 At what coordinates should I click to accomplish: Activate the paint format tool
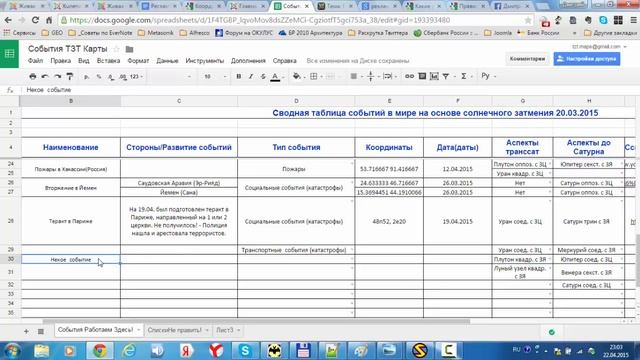pos(70,76)
